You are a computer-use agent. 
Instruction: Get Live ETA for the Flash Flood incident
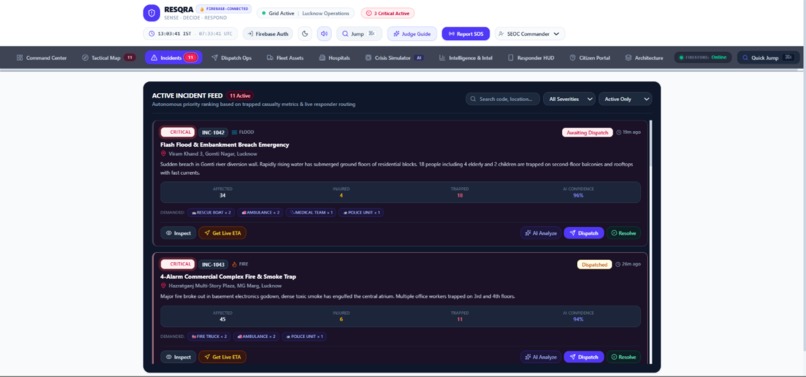pyautogui.click(x=223, y=233)
